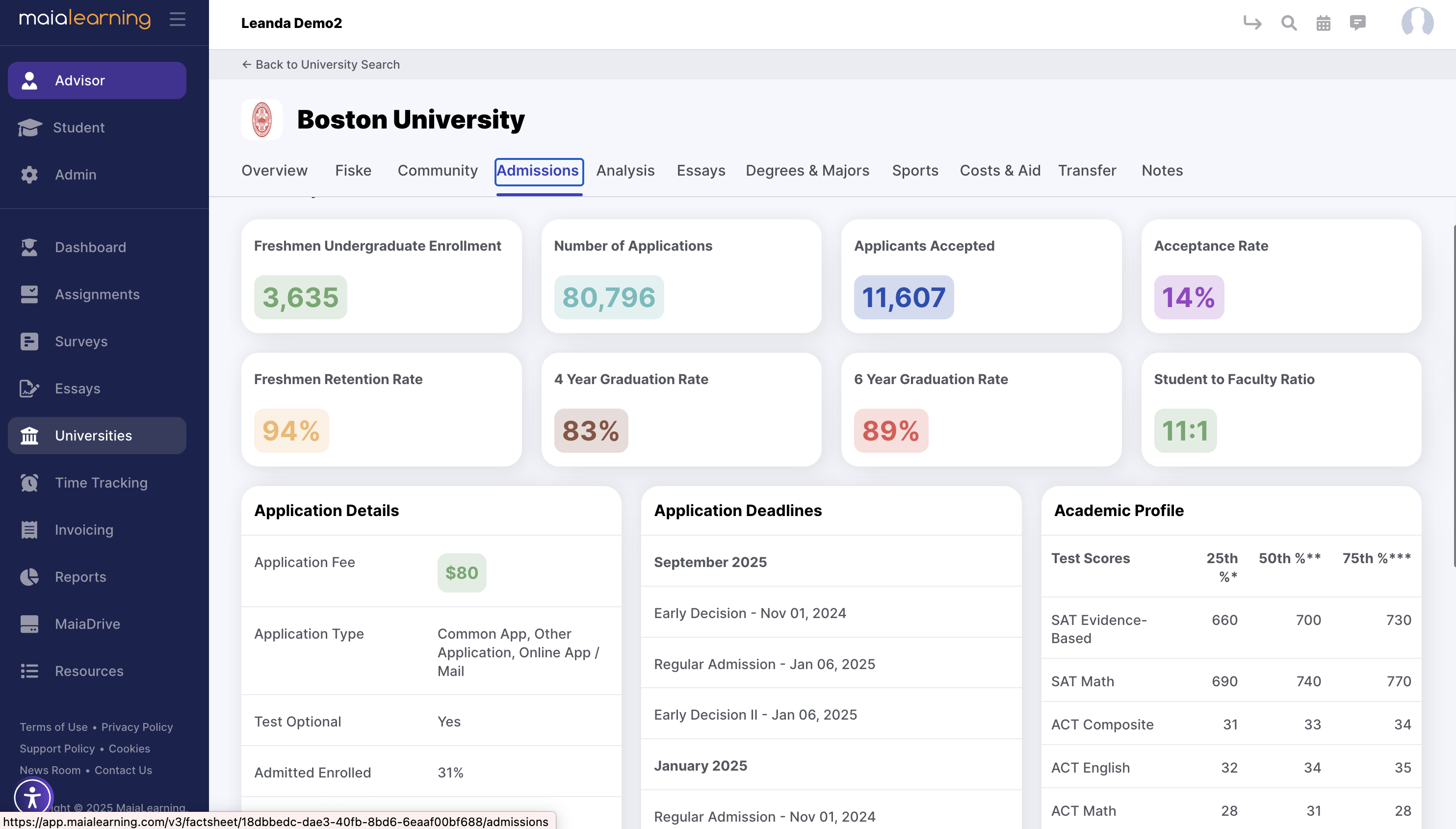Click the MaiaLearning logo
Image resolution: width=1456 pixels, height=829 pixels.
coord(85,18)
